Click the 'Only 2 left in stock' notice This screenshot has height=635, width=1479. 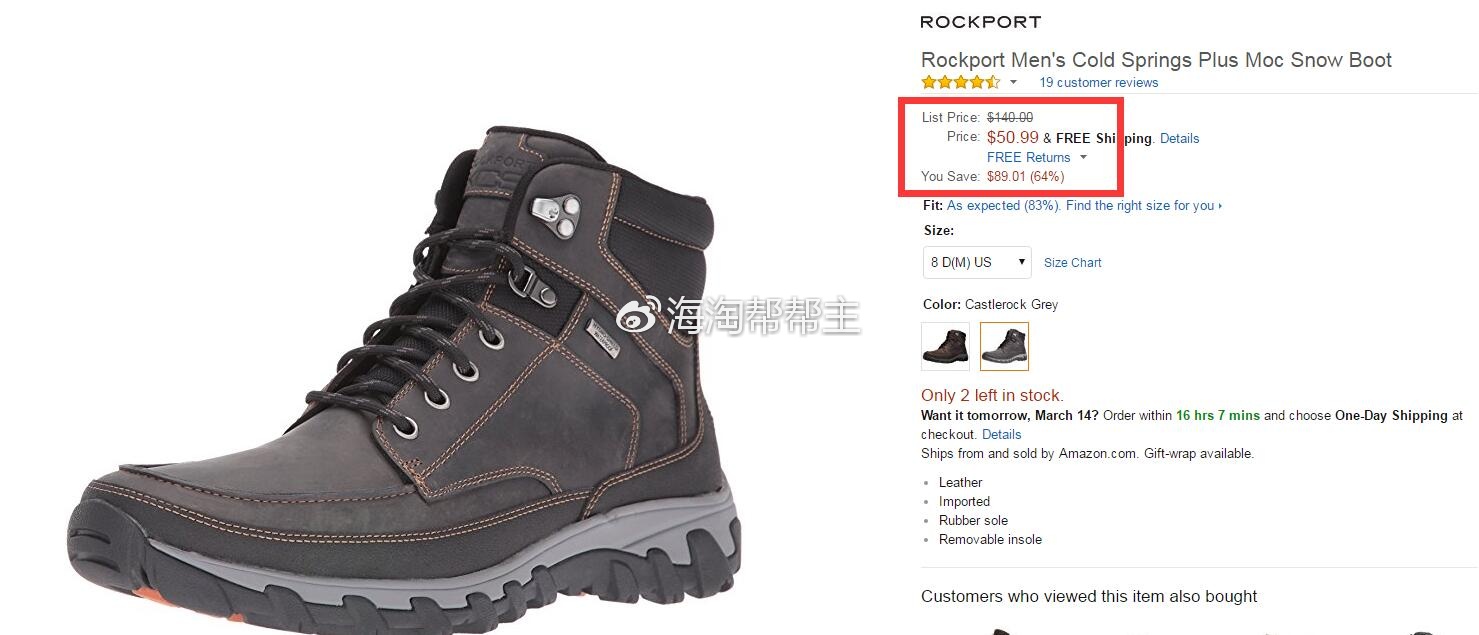pyautogui.click(x=992, y=396)
